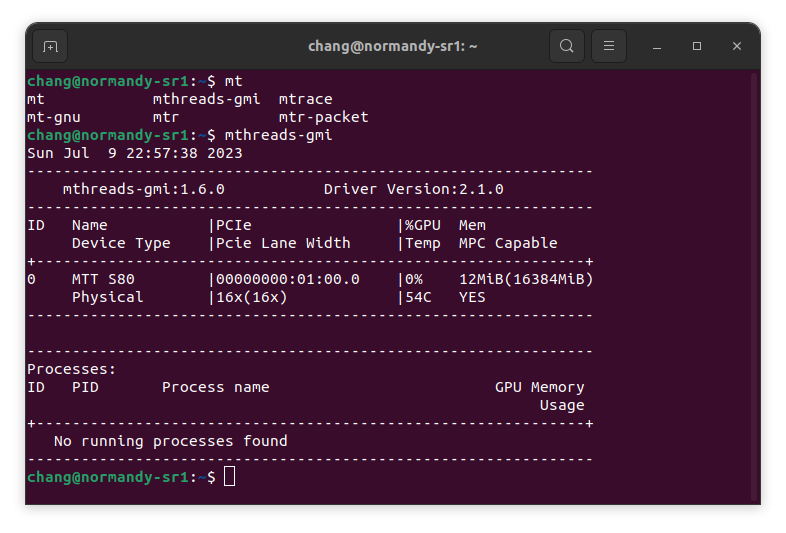Open a new terminal tab
This screenshot has height=533, width=786.
(x=50, y=46)
